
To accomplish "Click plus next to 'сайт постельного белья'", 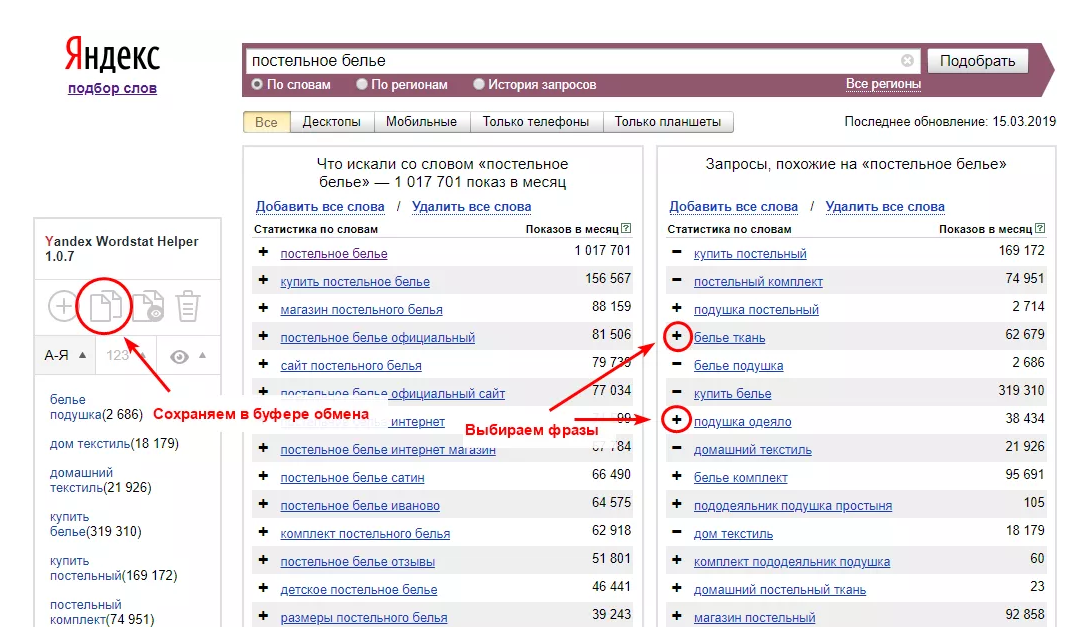I will coord(263,365).
